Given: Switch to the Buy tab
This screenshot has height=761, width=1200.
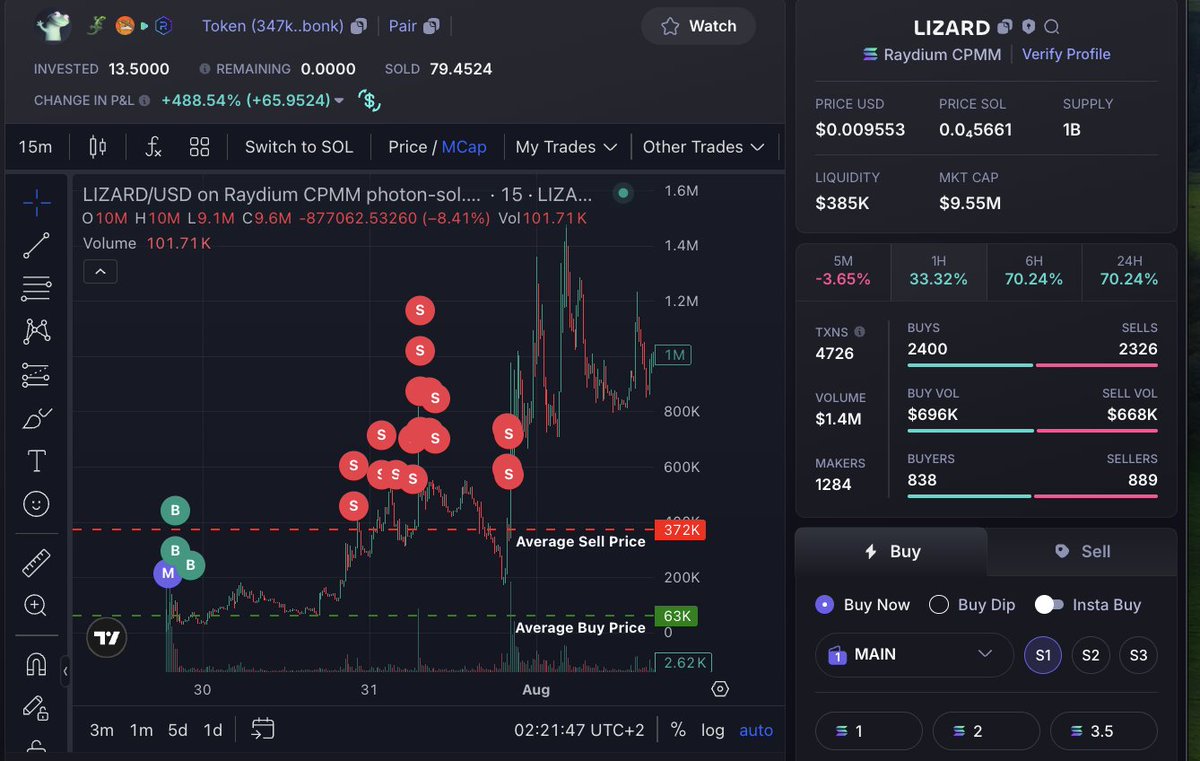Looking at the screenshot, I should 891,551.
